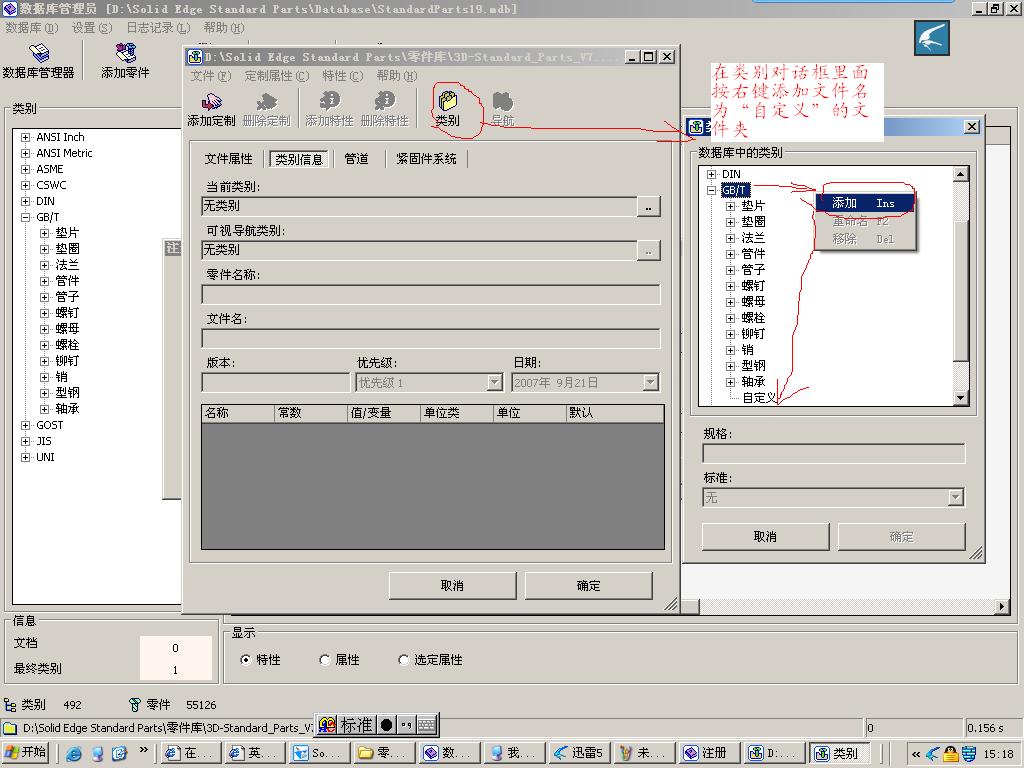Expand DIN in category dialog tree

point(711,174)
